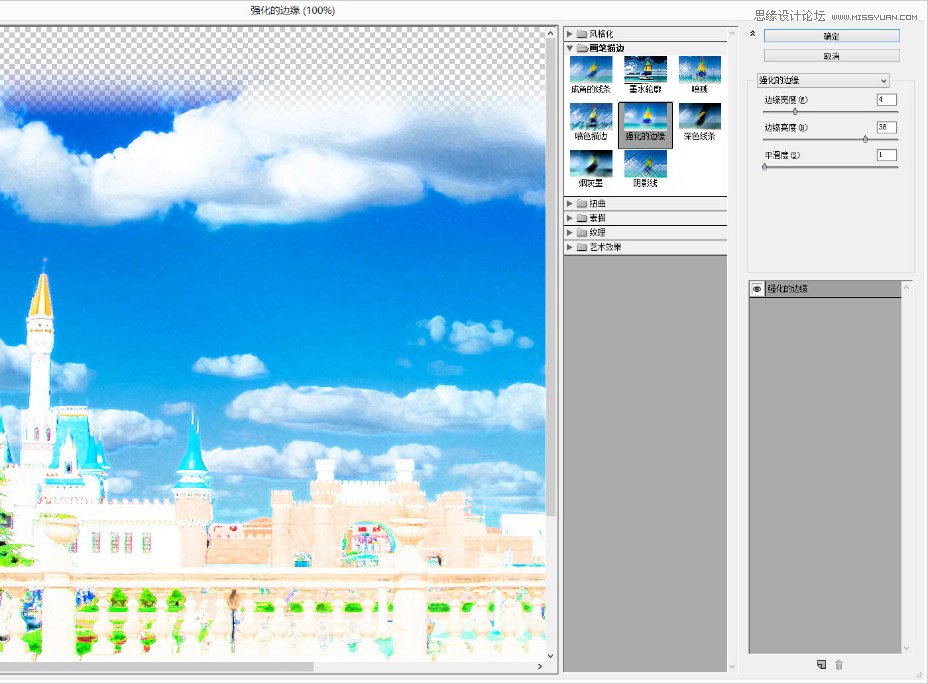The height and width of the screenshot is (684, 928).
Task: Adjust the 平滑度 slider handle
Action: point(765,167)
